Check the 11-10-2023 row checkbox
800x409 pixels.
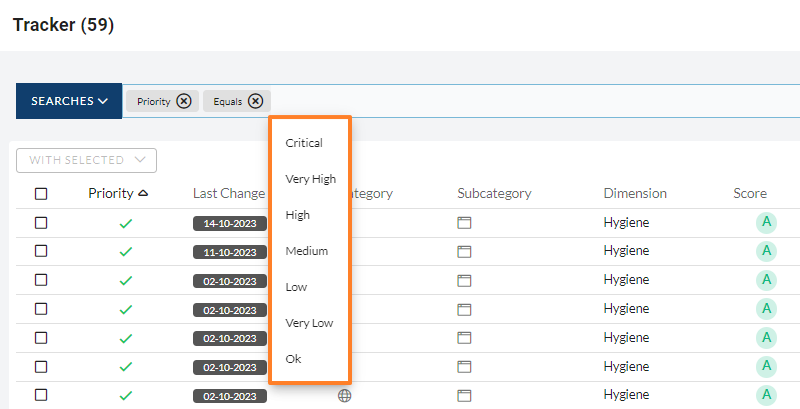(41, 252)
